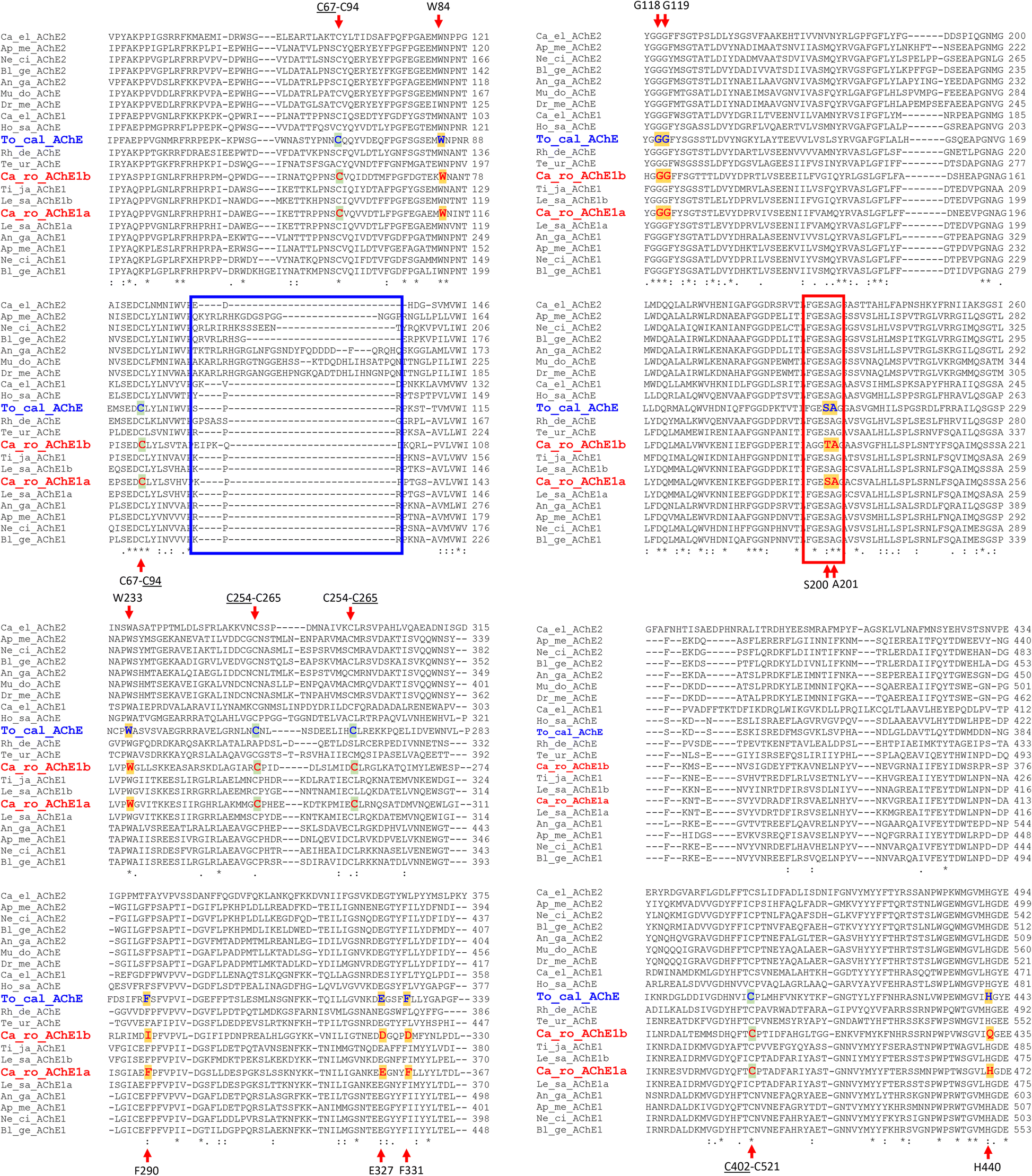Select To_cal_AChE label of row ending 229
This screenshot has width=1032, height=1176.
pyautogui.click(x=578, y=407)
